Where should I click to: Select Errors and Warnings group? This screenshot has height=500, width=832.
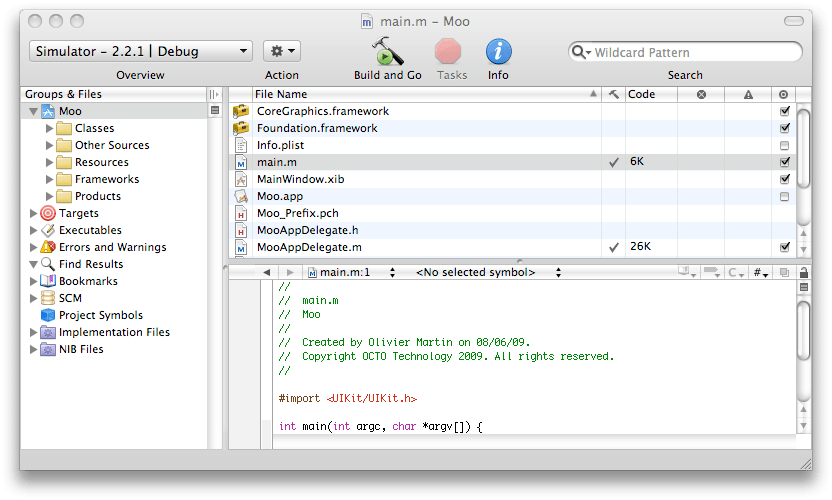pyautogui.click(x=112, y=247)
